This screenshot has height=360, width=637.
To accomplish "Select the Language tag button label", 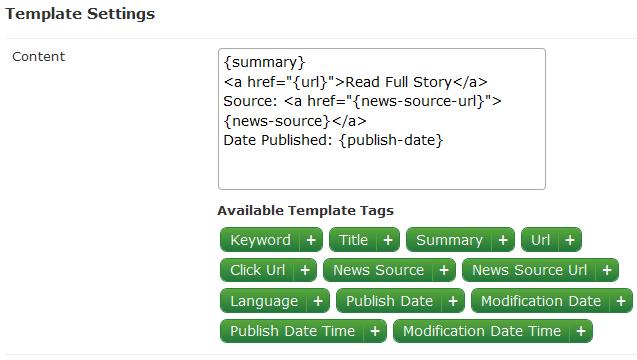I will click(264, 301).
